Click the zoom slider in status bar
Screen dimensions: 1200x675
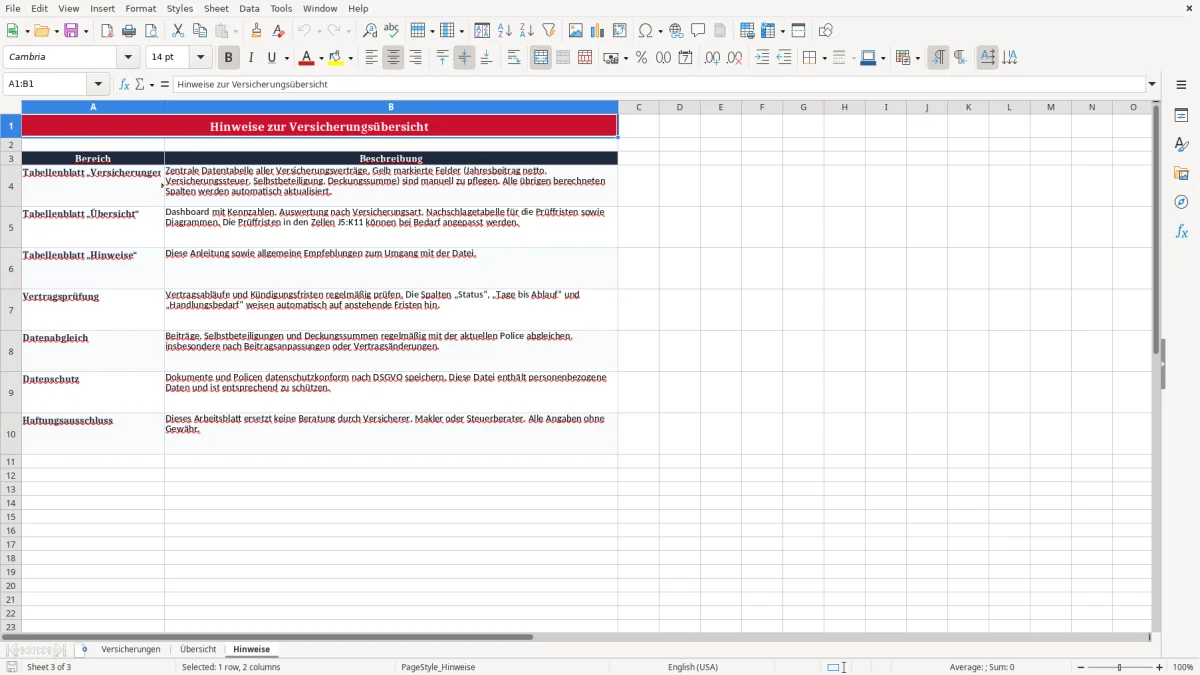point(1120,667)
